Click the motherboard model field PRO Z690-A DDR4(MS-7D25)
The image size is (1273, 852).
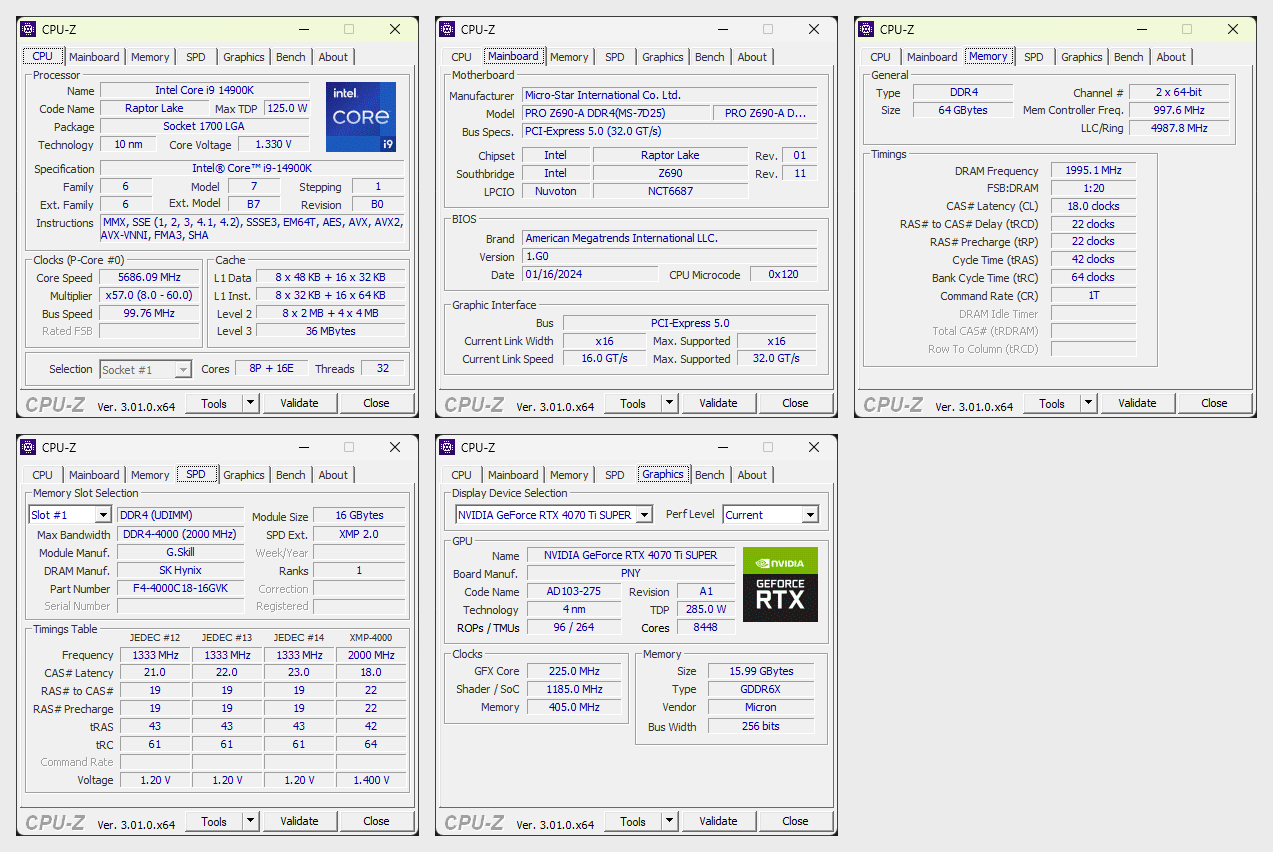618,113
